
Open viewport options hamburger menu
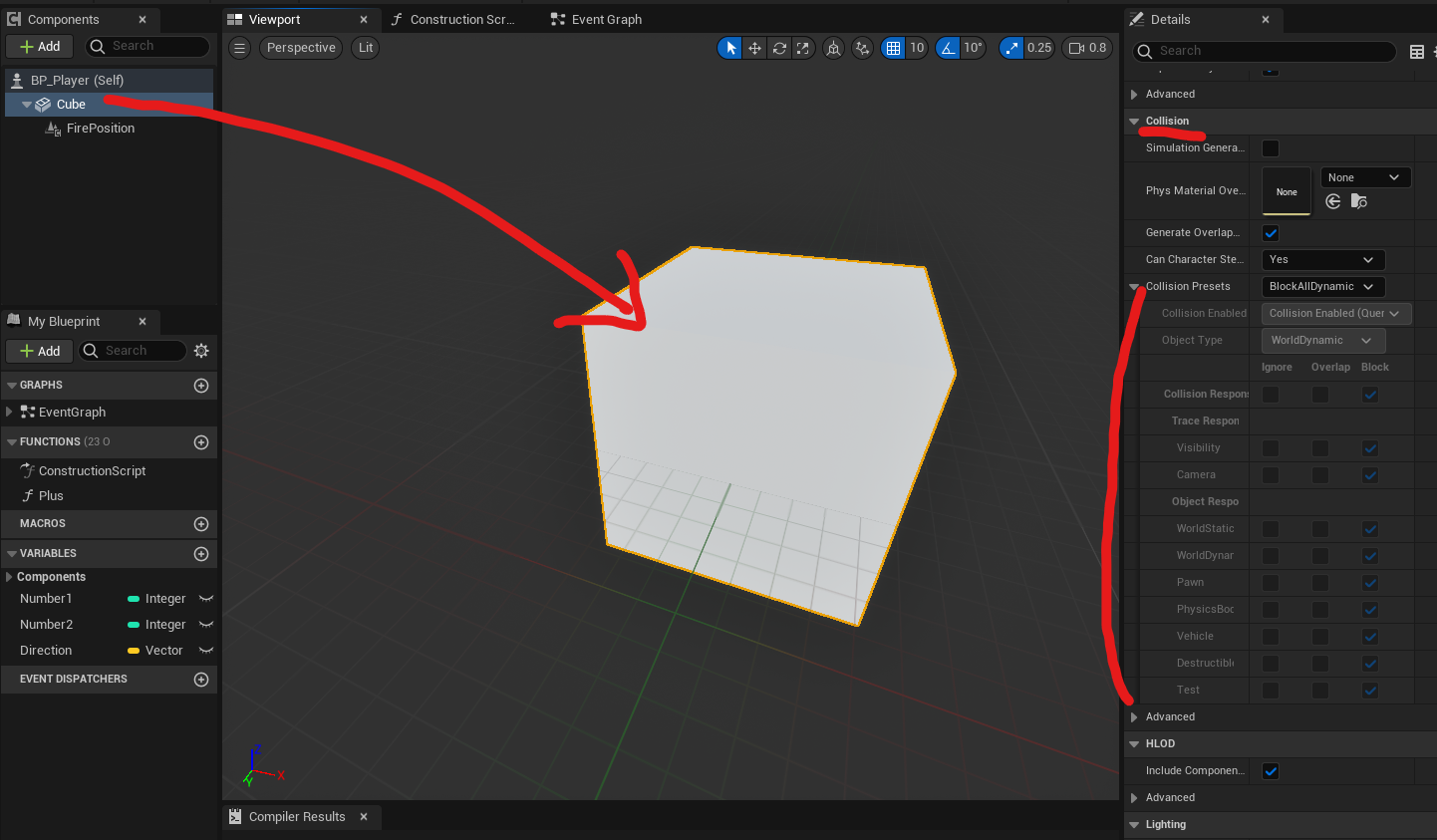pos(239,48)
